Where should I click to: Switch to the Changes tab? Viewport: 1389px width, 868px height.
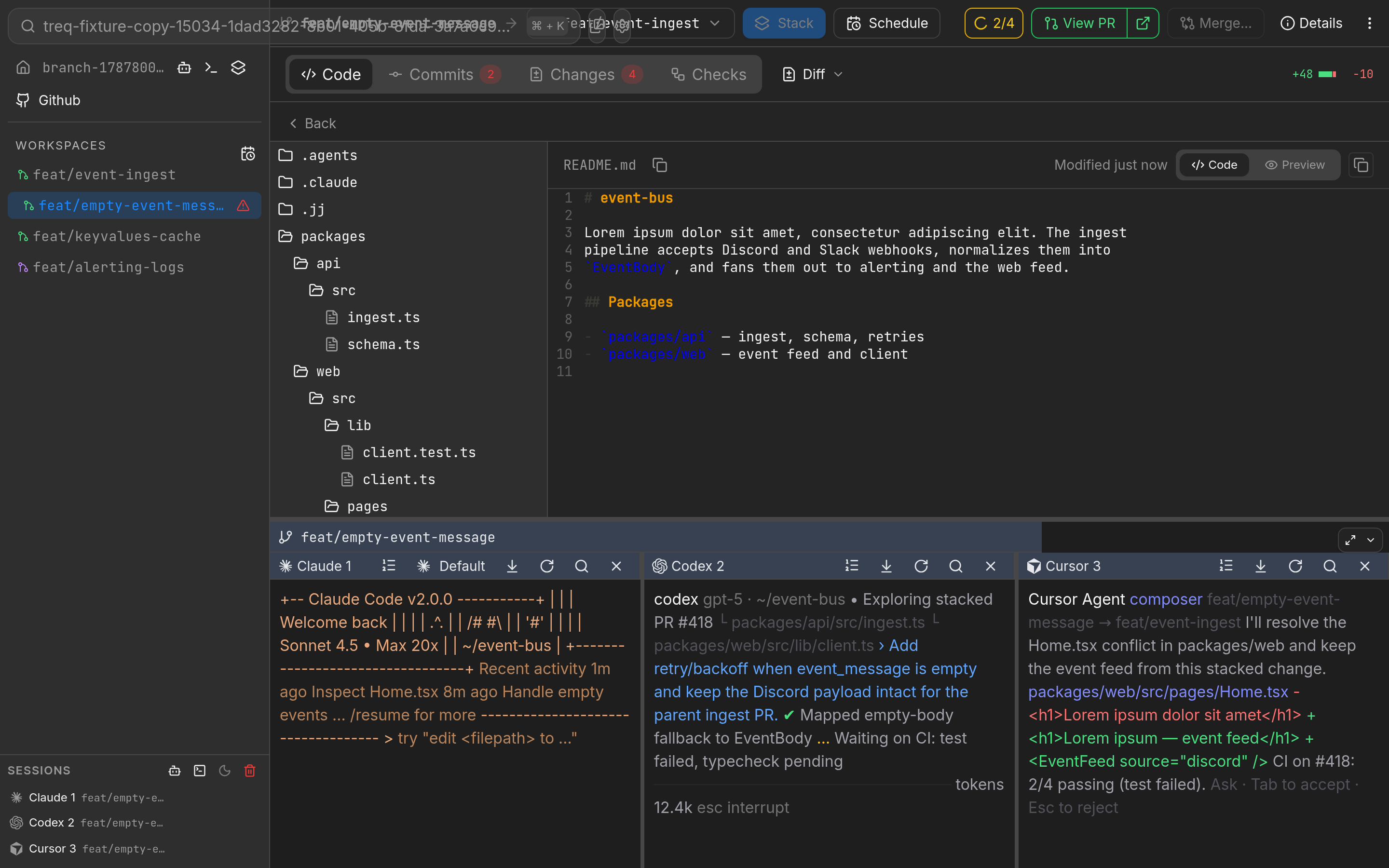pyautogui.click(x=586, y=74)
